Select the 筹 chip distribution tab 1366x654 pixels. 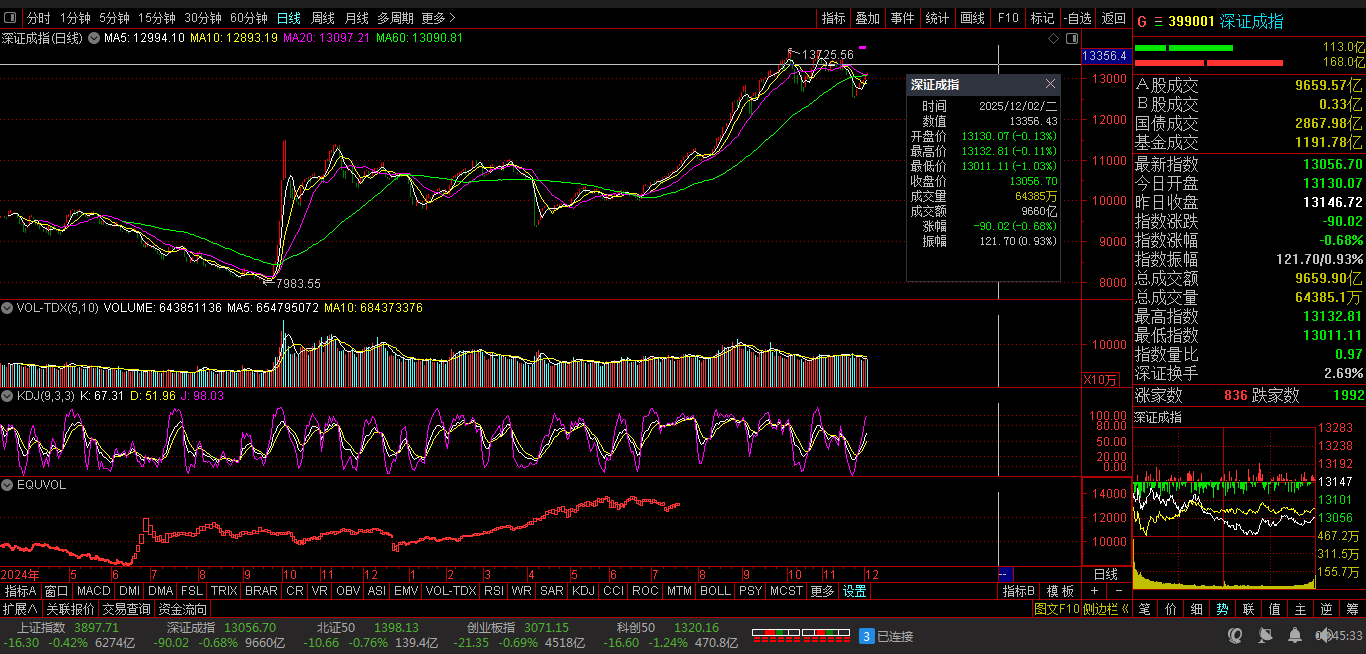coord(1352,609)
